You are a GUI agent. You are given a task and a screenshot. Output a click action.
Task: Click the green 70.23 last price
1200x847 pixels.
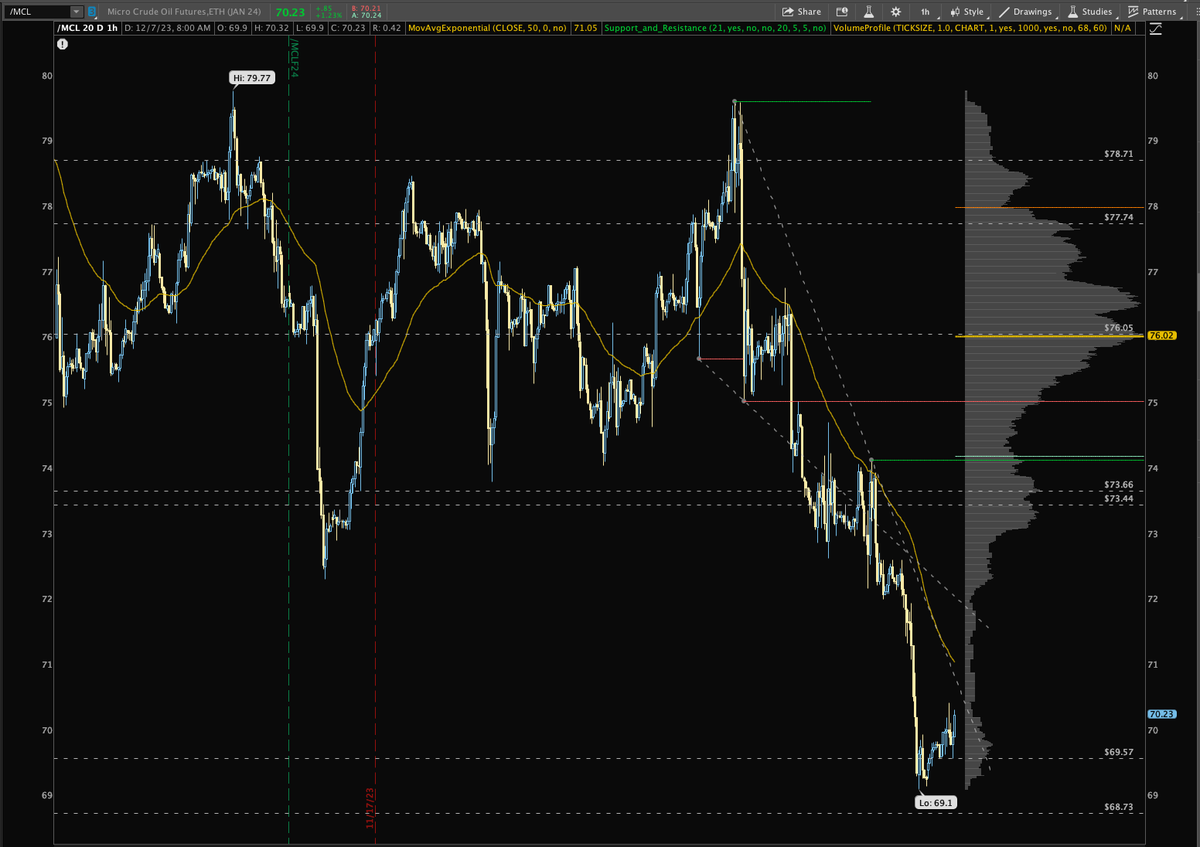tap(290, 12)
